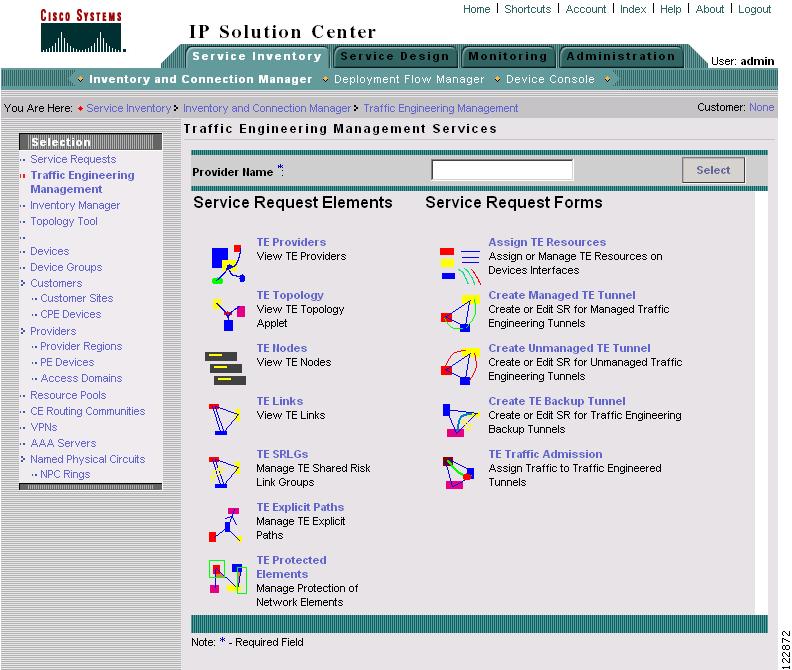This screenshot has width=792, height=670.
Task: Open the Device Console submenu
Action: 550,79
